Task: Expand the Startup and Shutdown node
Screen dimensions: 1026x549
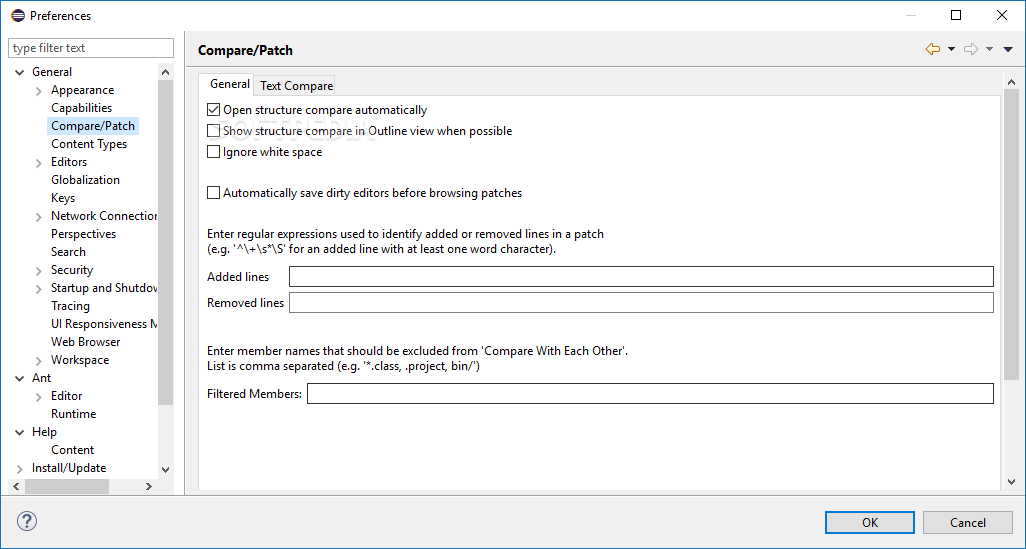Action: pyautogui.click(x=39, y=288)
